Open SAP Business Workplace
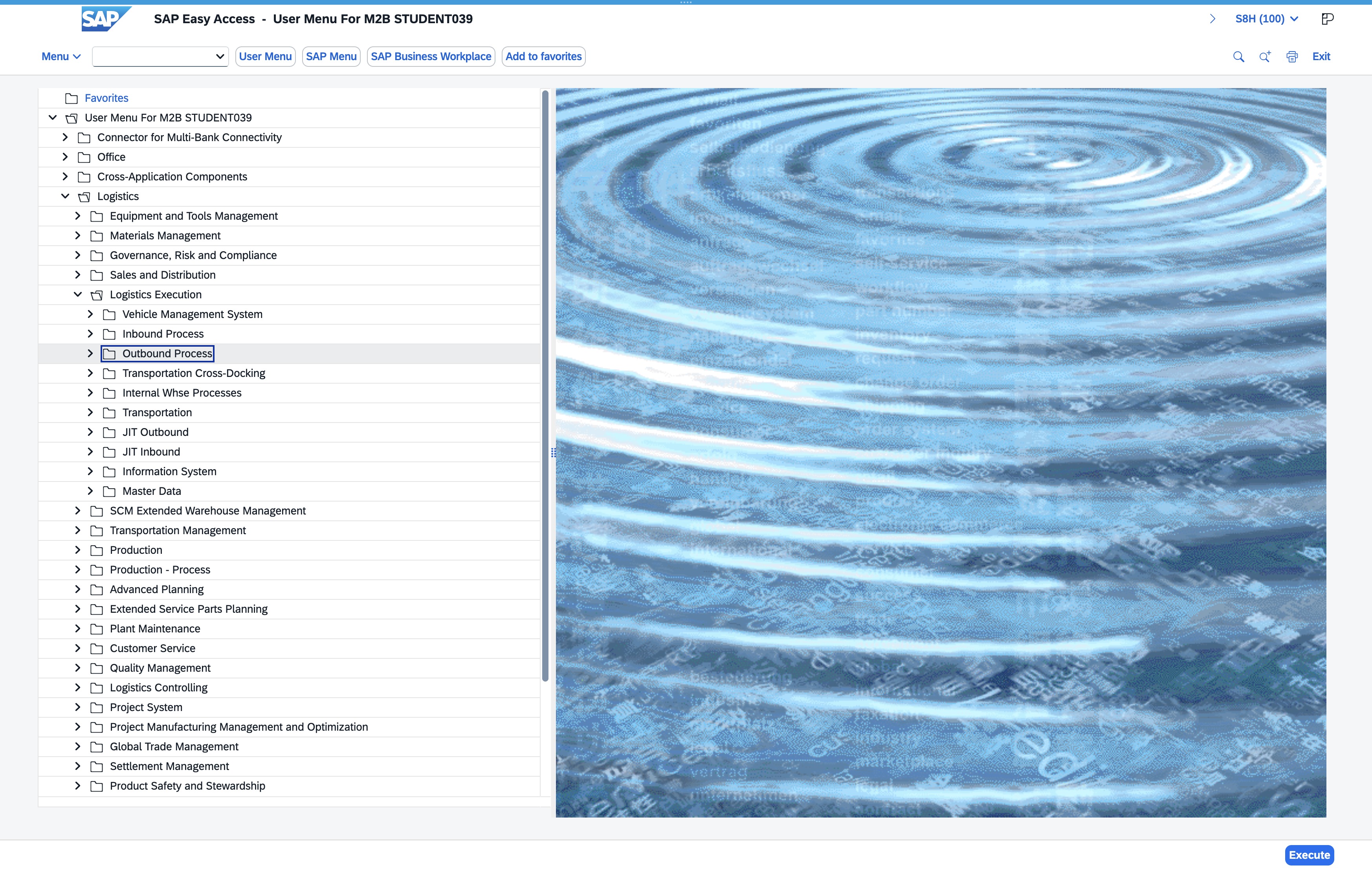 pos(431,57)
